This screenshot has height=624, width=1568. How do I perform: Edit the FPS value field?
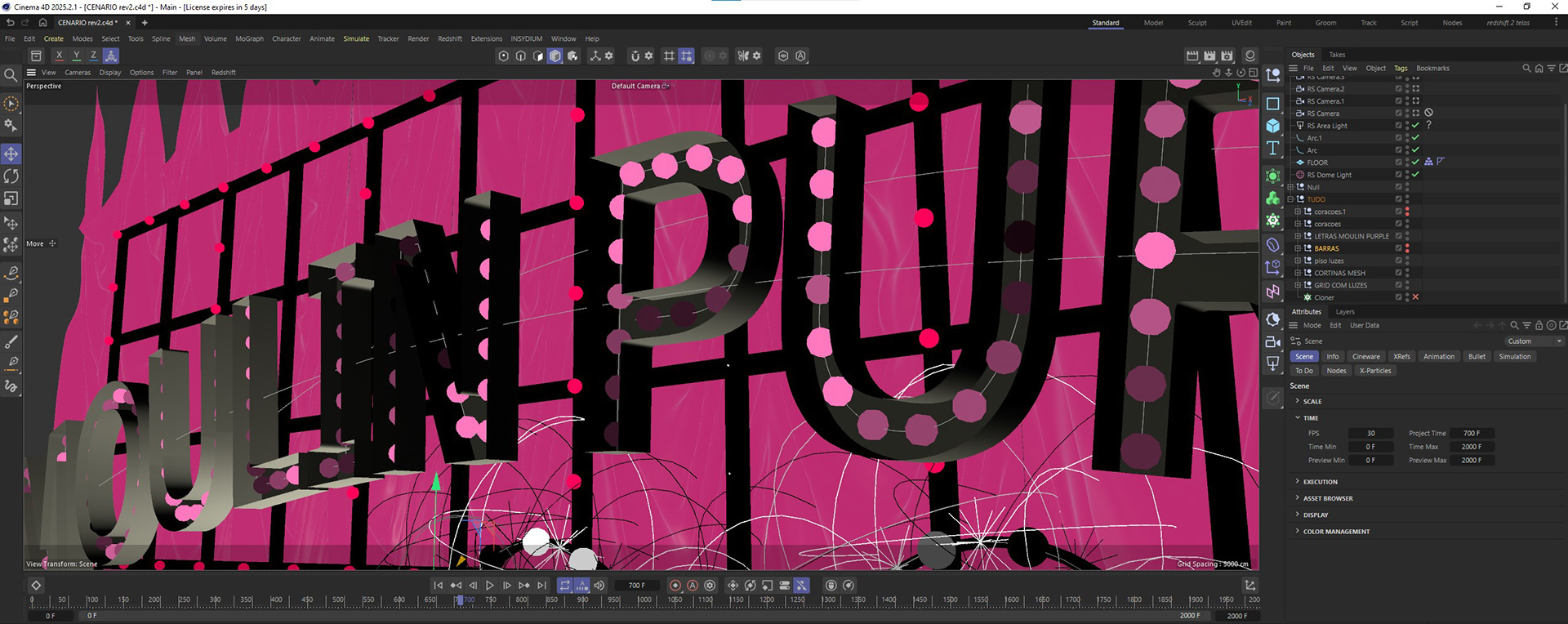click(1370, 434)
